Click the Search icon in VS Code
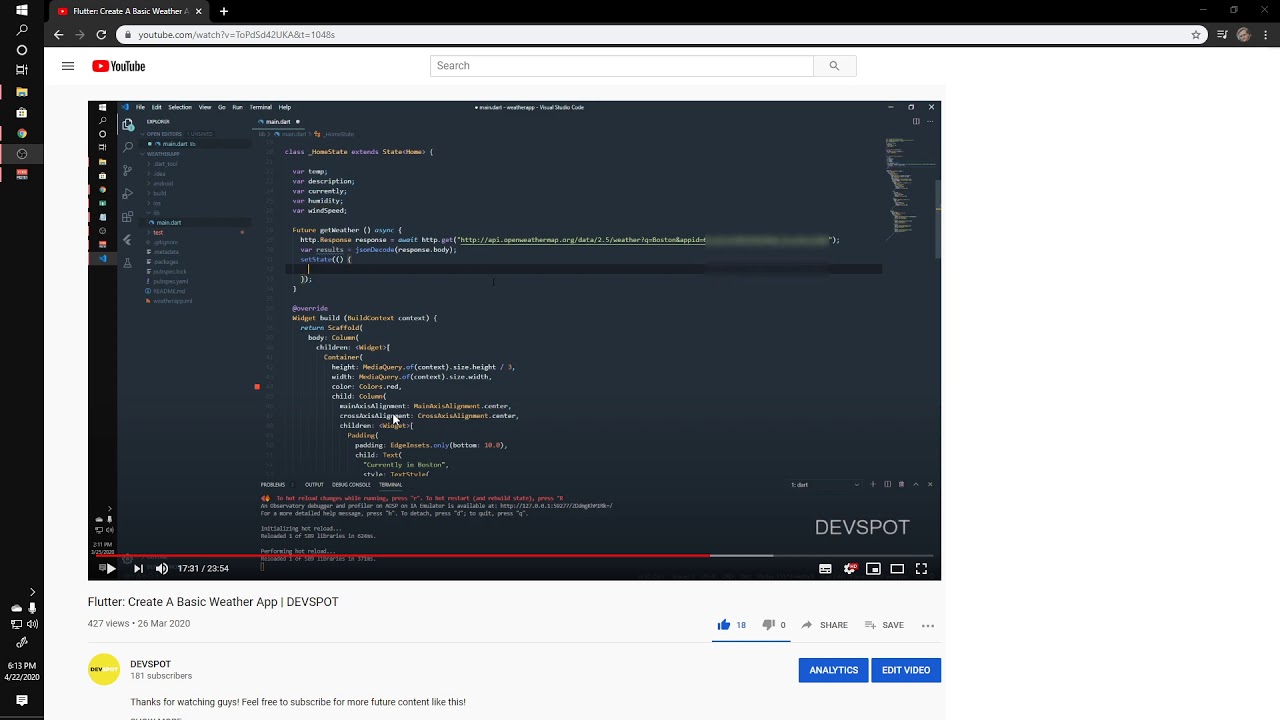The width and height of the screenshot is (1280, 720). coord(127,147)
